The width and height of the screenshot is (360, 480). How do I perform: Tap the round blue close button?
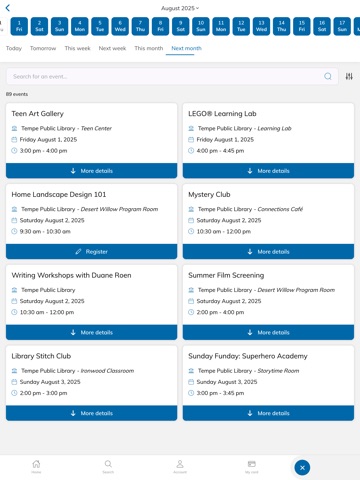(302, 468)
